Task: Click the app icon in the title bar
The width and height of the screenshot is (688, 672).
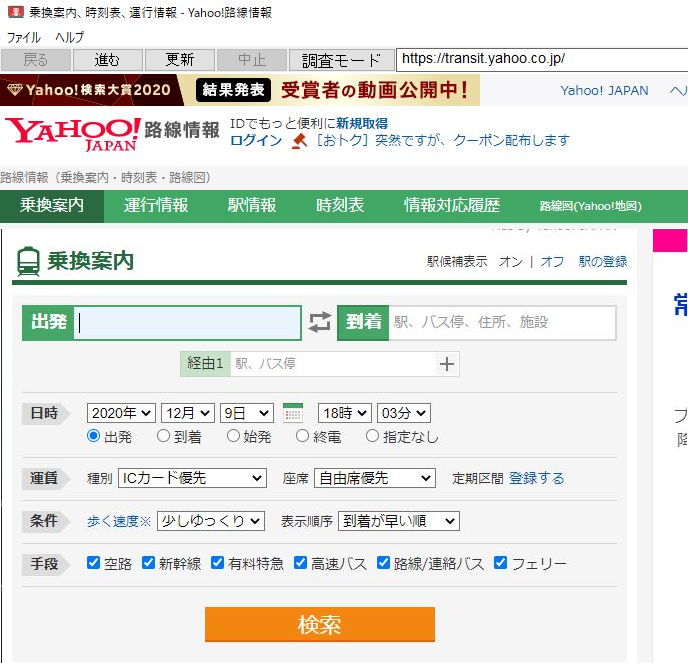Action: (x=16, y=12)
